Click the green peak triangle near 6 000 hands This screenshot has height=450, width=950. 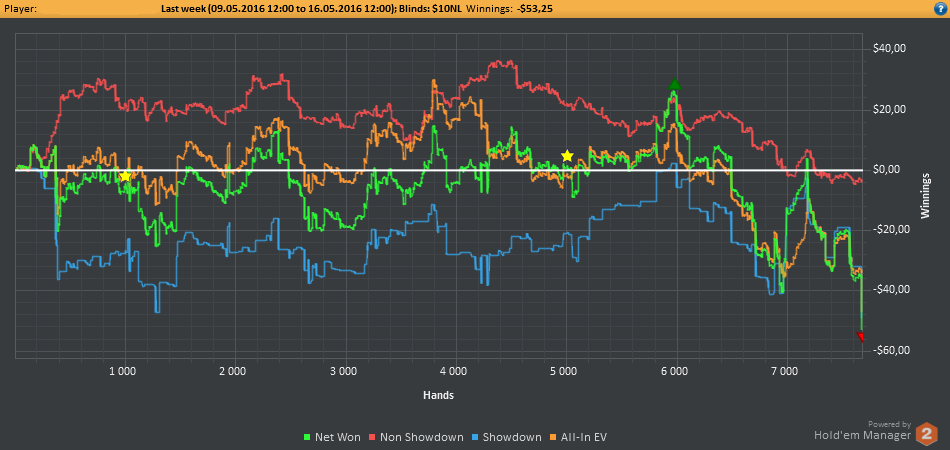click(674, 85)
